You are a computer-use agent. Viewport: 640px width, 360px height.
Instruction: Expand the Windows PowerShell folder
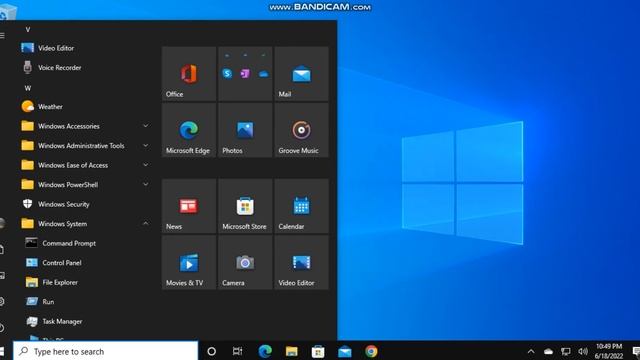(x=86, y=185)
